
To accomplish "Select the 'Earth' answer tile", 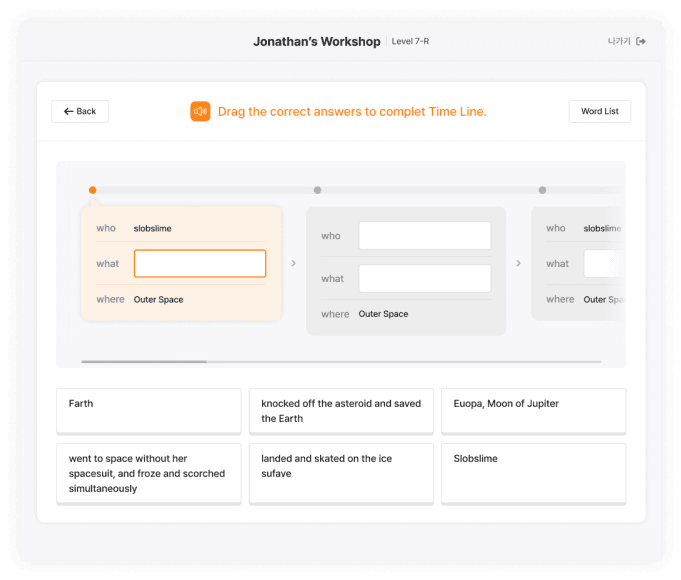I will pos(148,410).
